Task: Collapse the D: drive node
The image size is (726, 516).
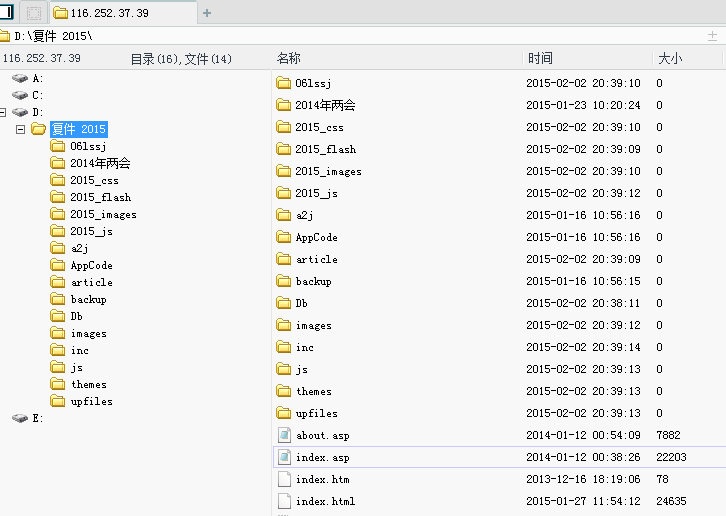Action: [3, 112]
